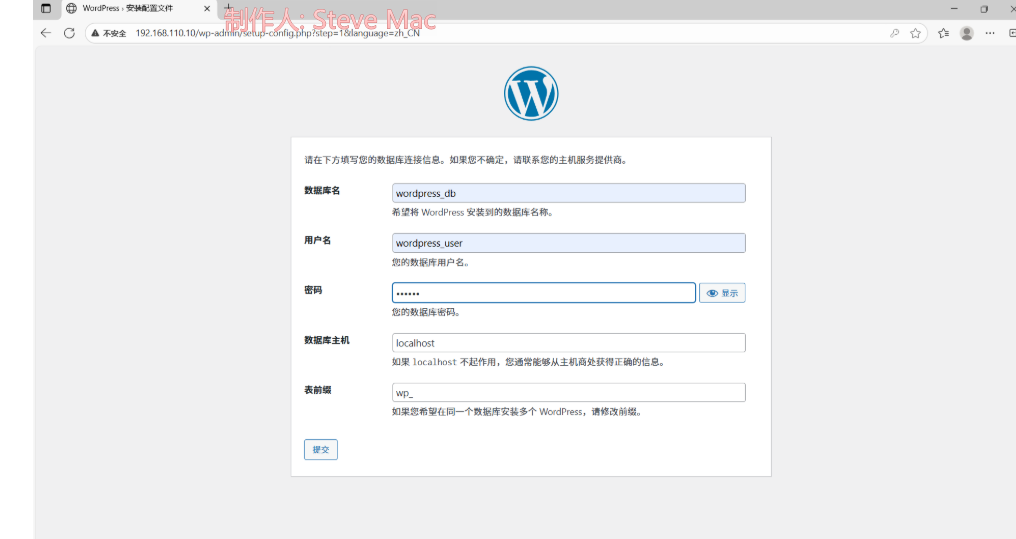Reload the page with refresh icon
Screen dimensions: 1016x539
[69, 33]
